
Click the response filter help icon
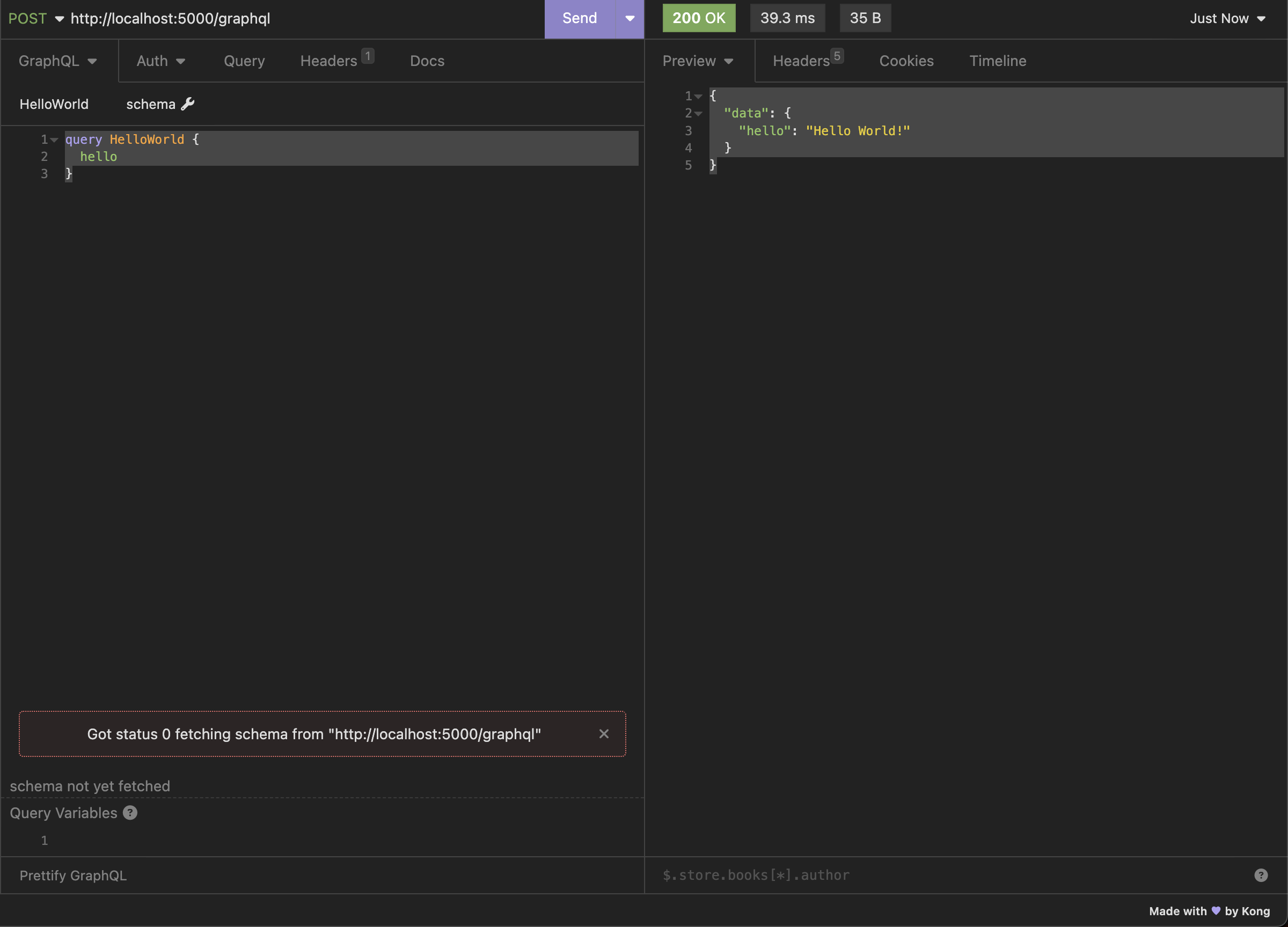tap(1261, 875)
